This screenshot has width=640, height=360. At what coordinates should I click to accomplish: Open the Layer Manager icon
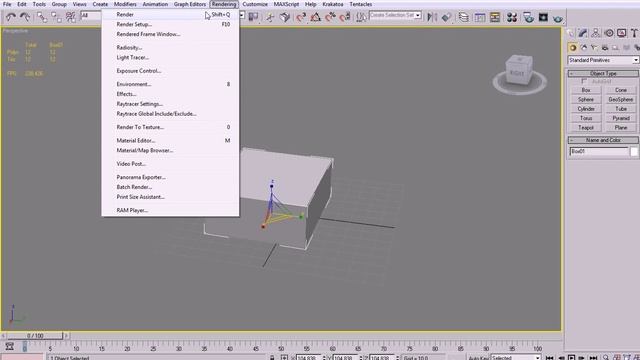pyautogui.click(x=463, y=17)
